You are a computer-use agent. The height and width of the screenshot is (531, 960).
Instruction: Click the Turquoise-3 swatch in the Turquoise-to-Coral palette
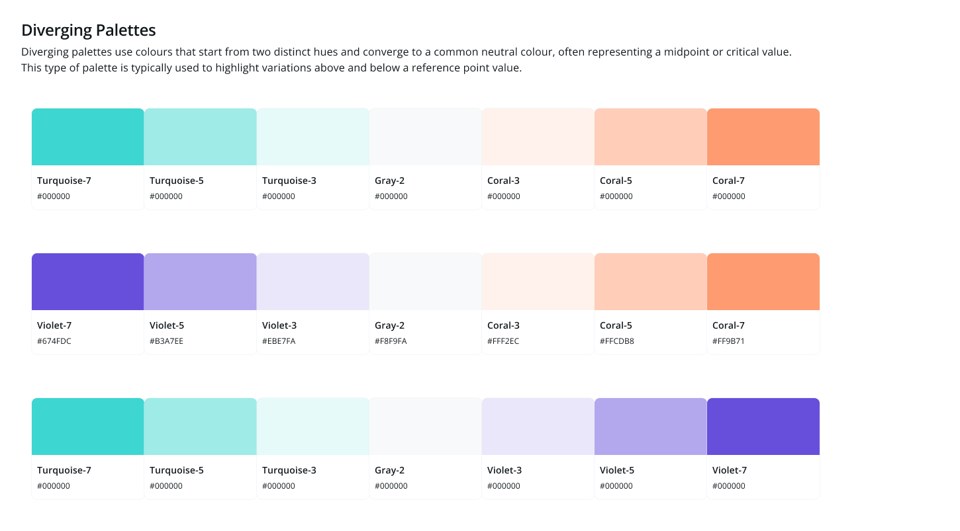(313, 137)
